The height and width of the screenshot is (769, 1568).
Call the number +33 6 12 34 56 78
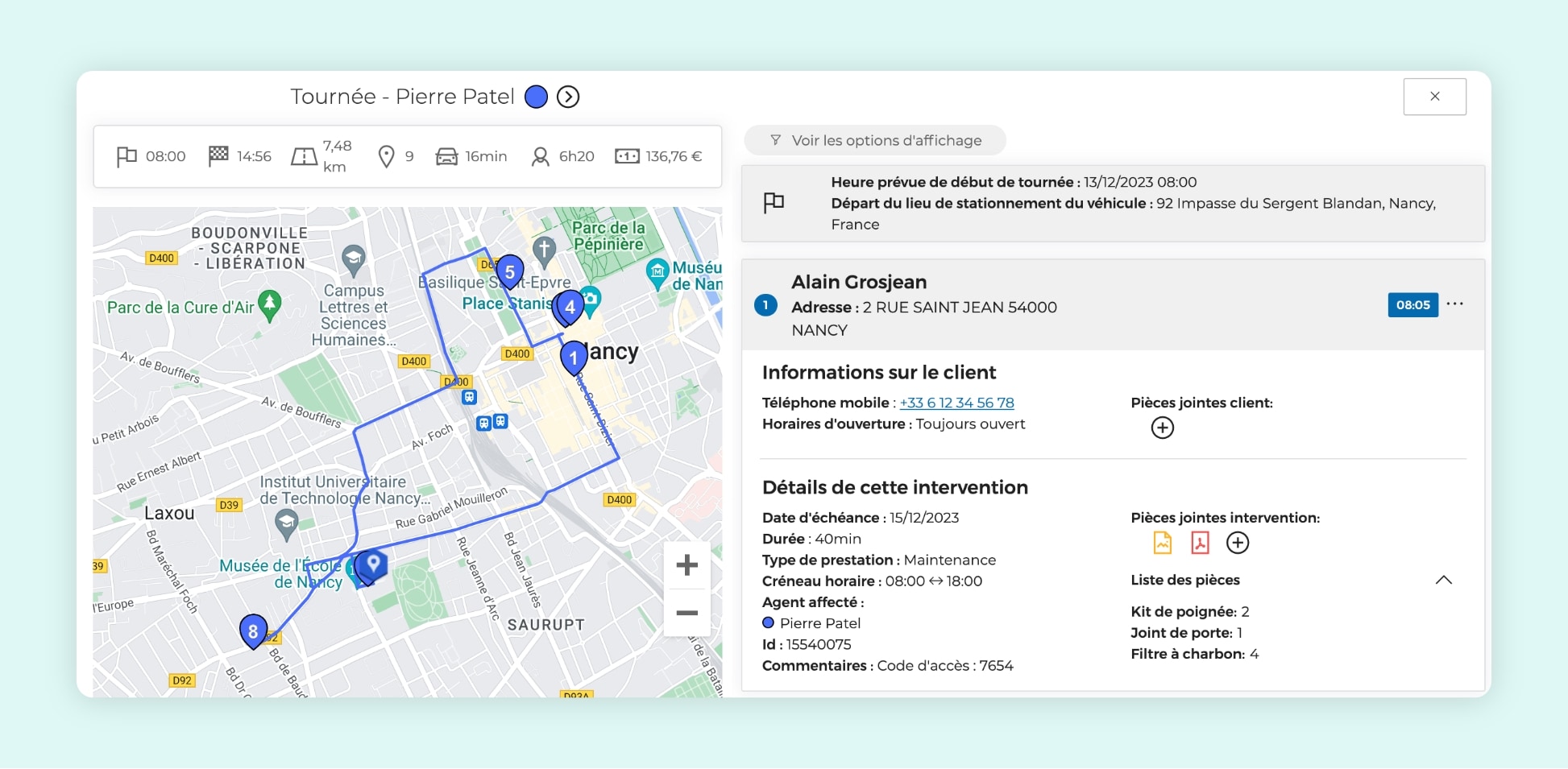[x=956, y=403]
